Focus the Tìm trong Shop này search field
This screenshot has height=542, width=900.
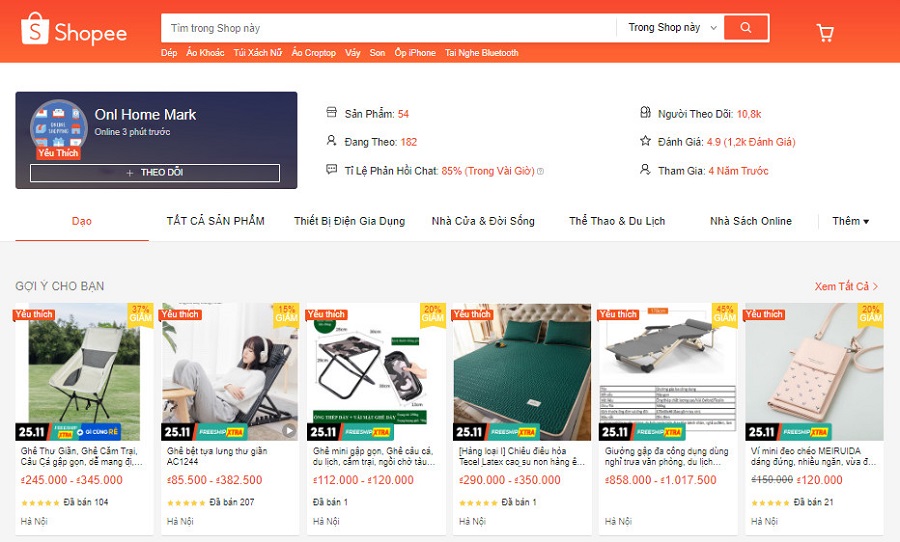389,28
